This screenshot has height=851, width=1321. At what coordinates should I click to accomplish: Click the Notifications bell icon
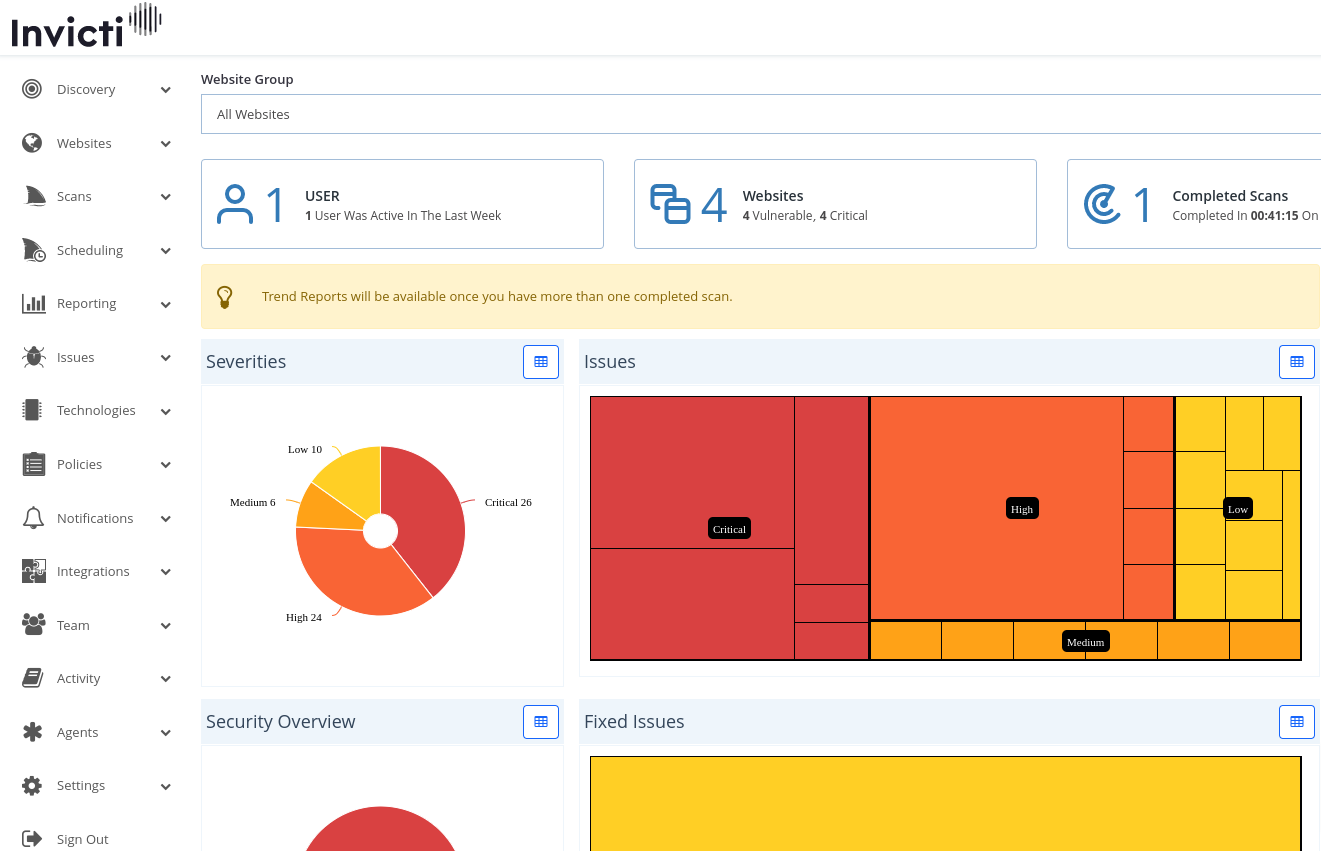31,518
